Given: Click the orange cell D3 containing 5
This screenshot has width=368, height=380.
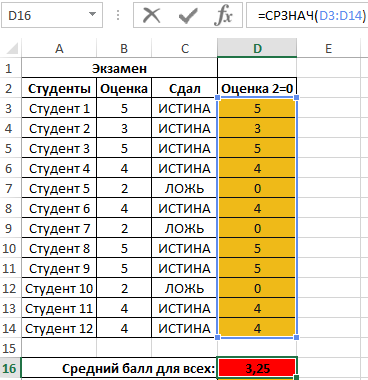Looking at the screenshot, I should 257,108.
